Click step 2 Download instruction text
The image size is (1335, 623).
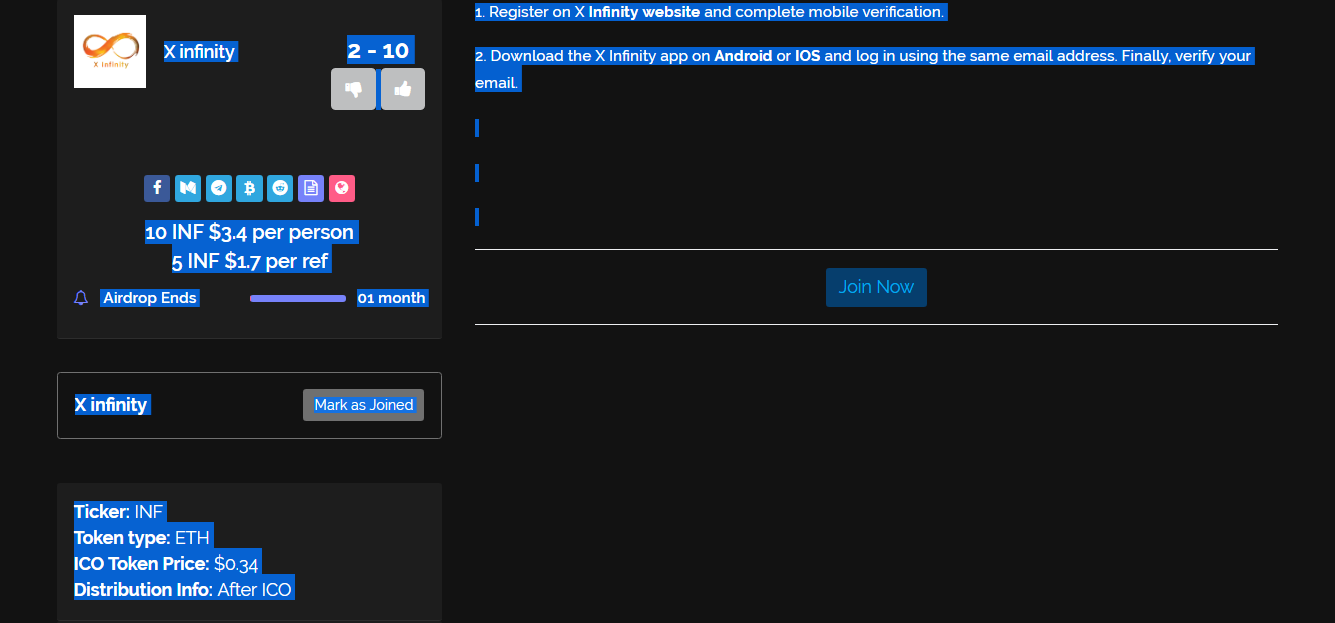point(864,69)
